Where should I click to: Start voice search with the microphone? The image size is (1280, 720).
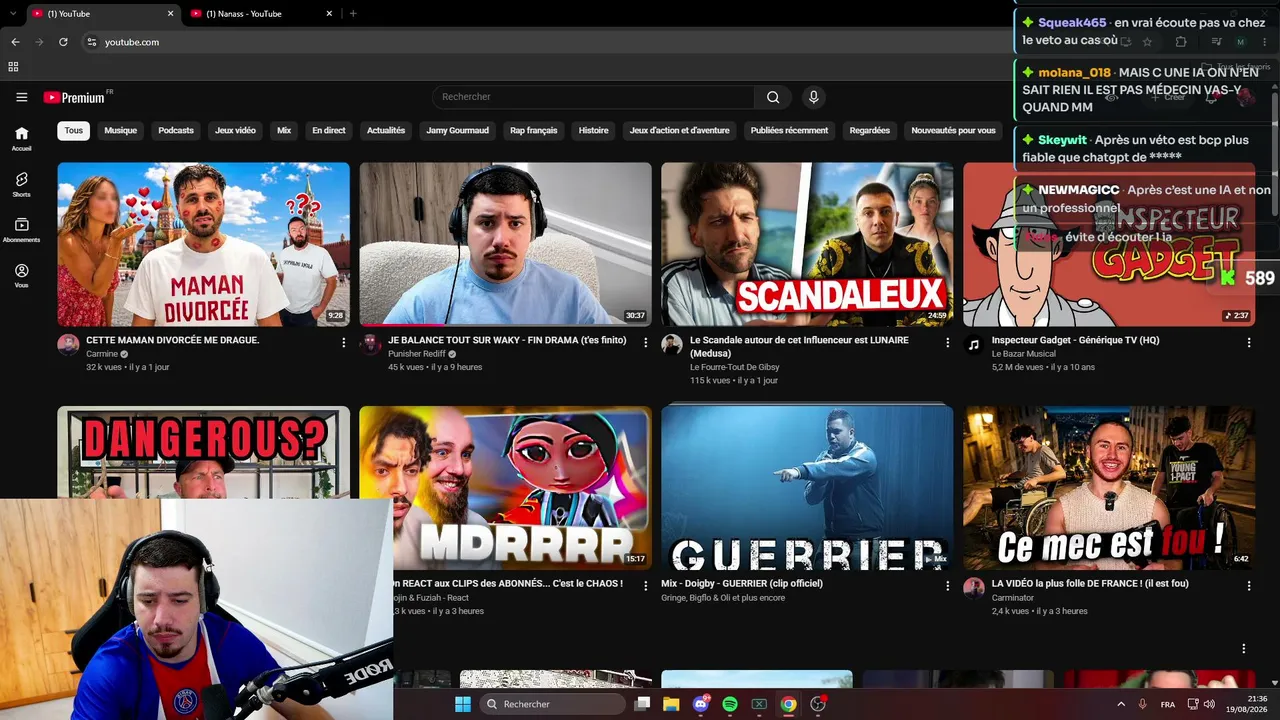(813, 97)
